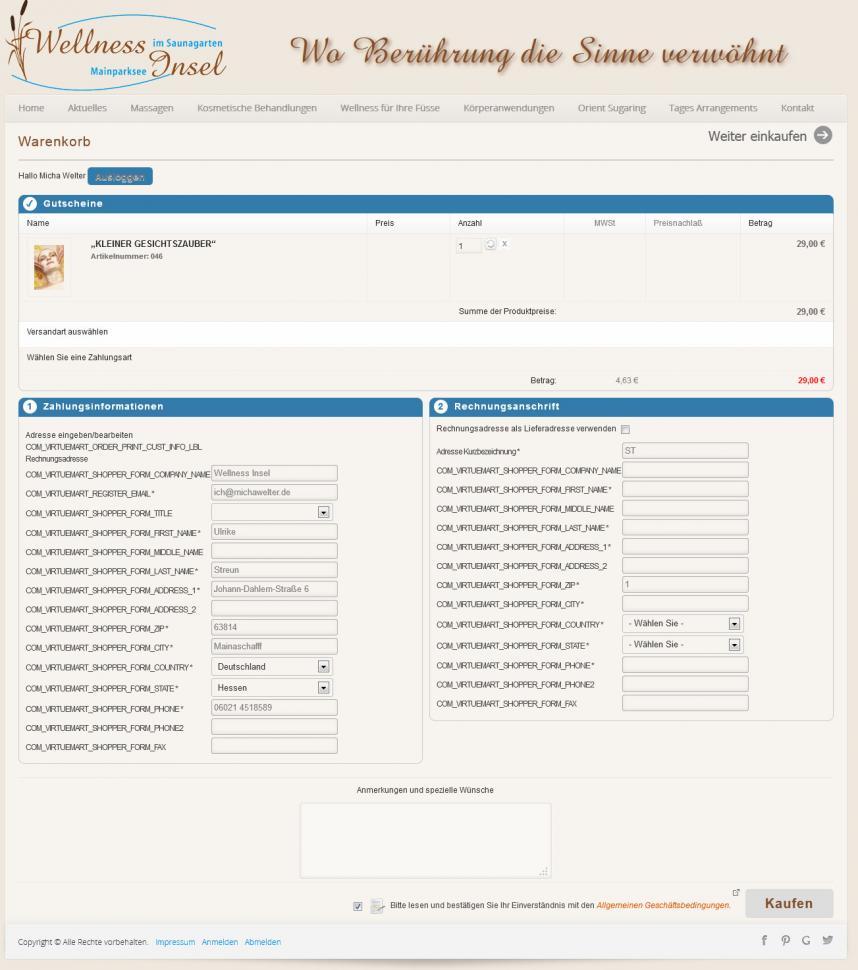Expand the title dropdown in payment form

(323, 512)
